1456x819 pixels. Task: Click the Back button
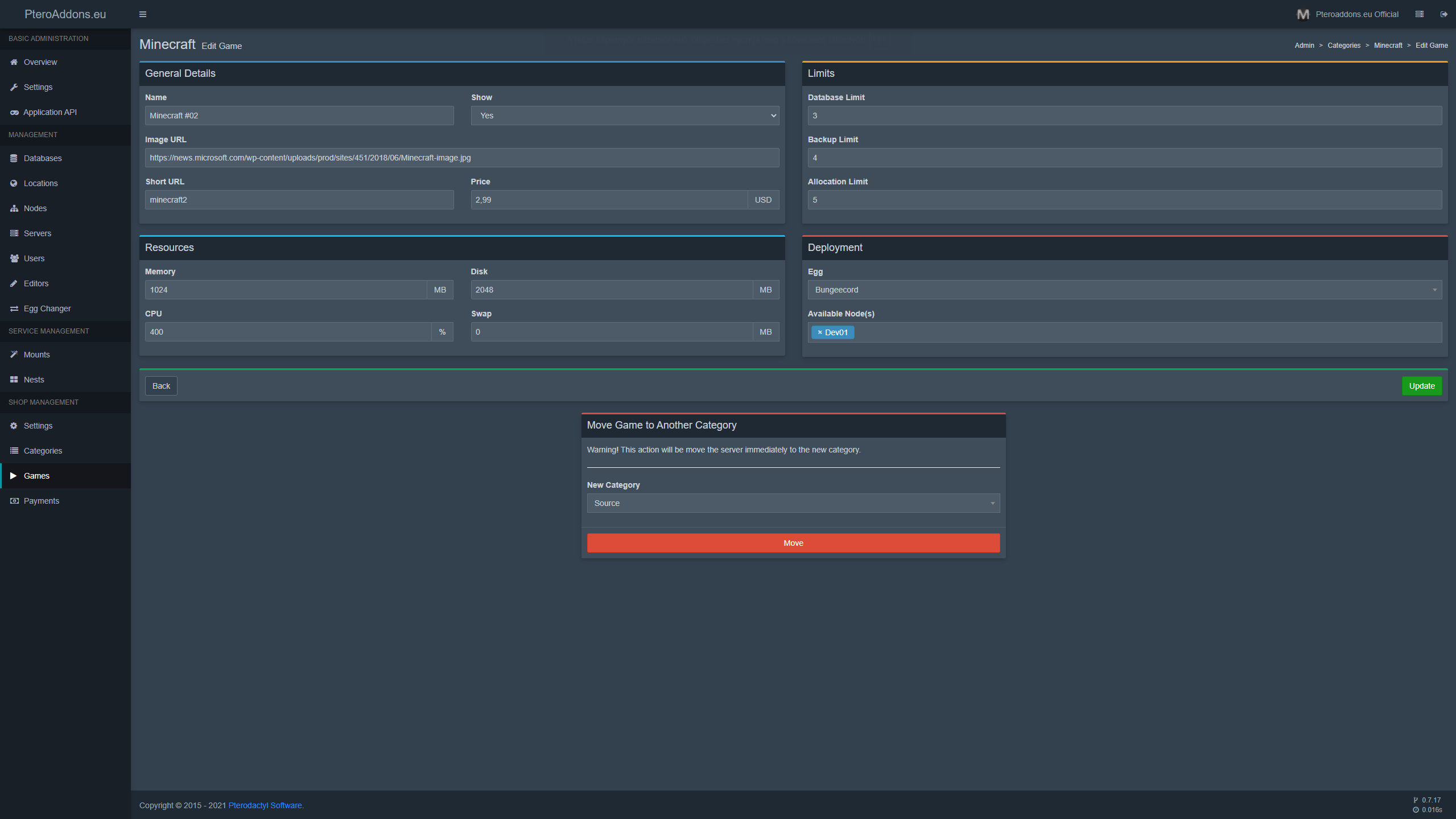pos(161,386)
